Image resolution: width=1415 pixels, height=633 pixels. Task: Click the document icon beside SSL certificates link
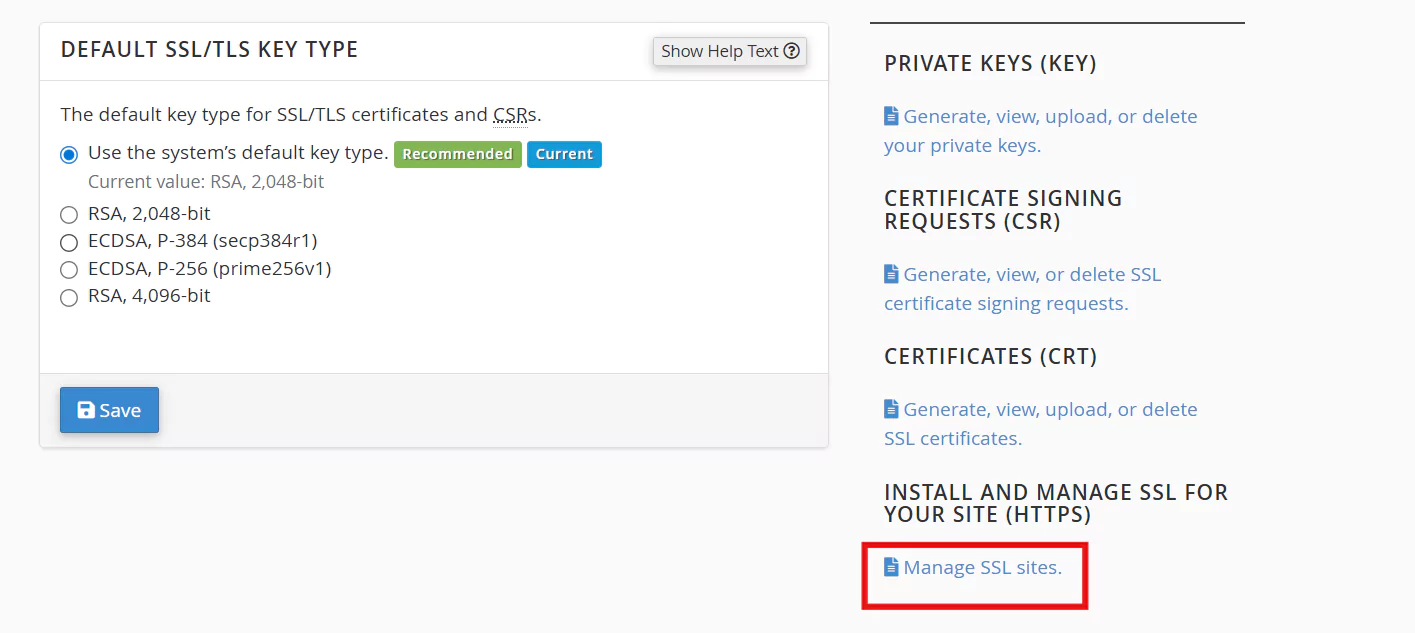[891, 409]
